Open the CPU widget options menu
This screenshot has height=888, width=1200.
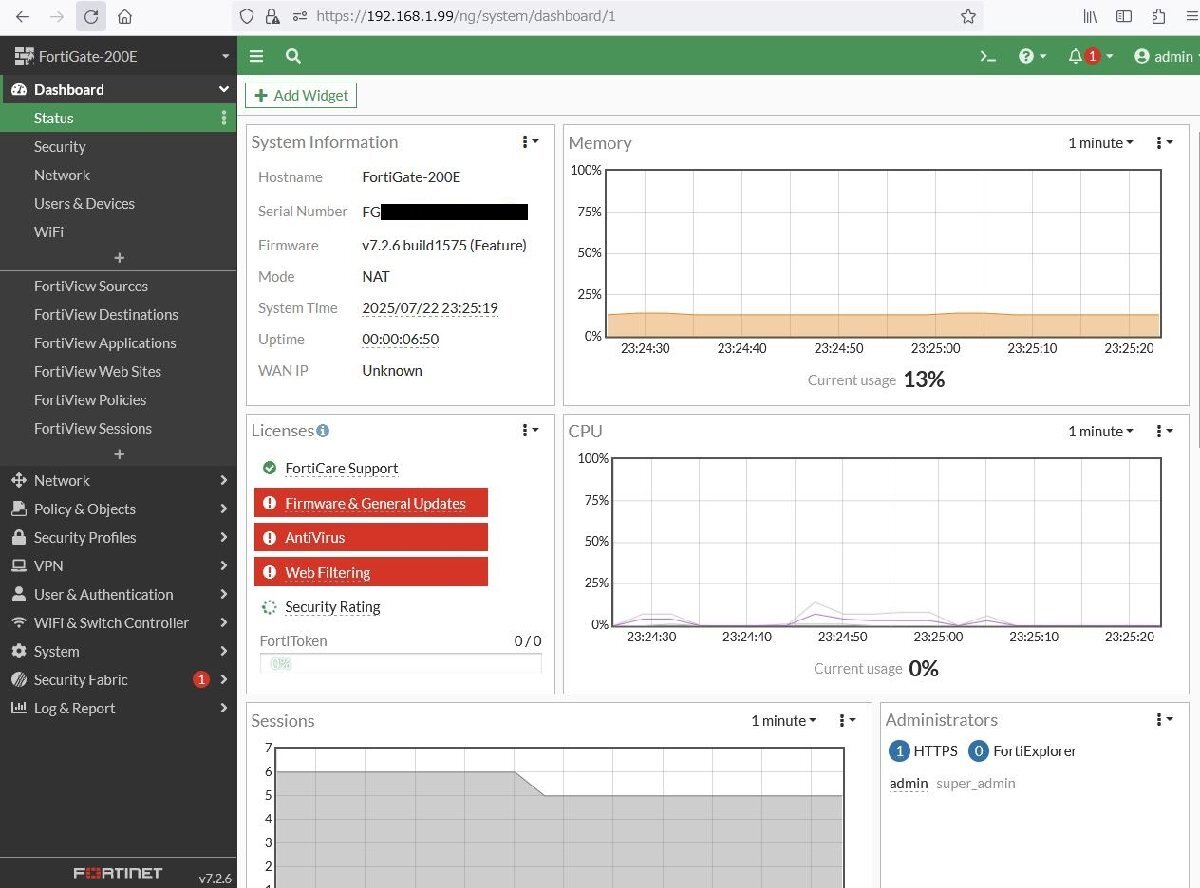tap(1164, 431)
